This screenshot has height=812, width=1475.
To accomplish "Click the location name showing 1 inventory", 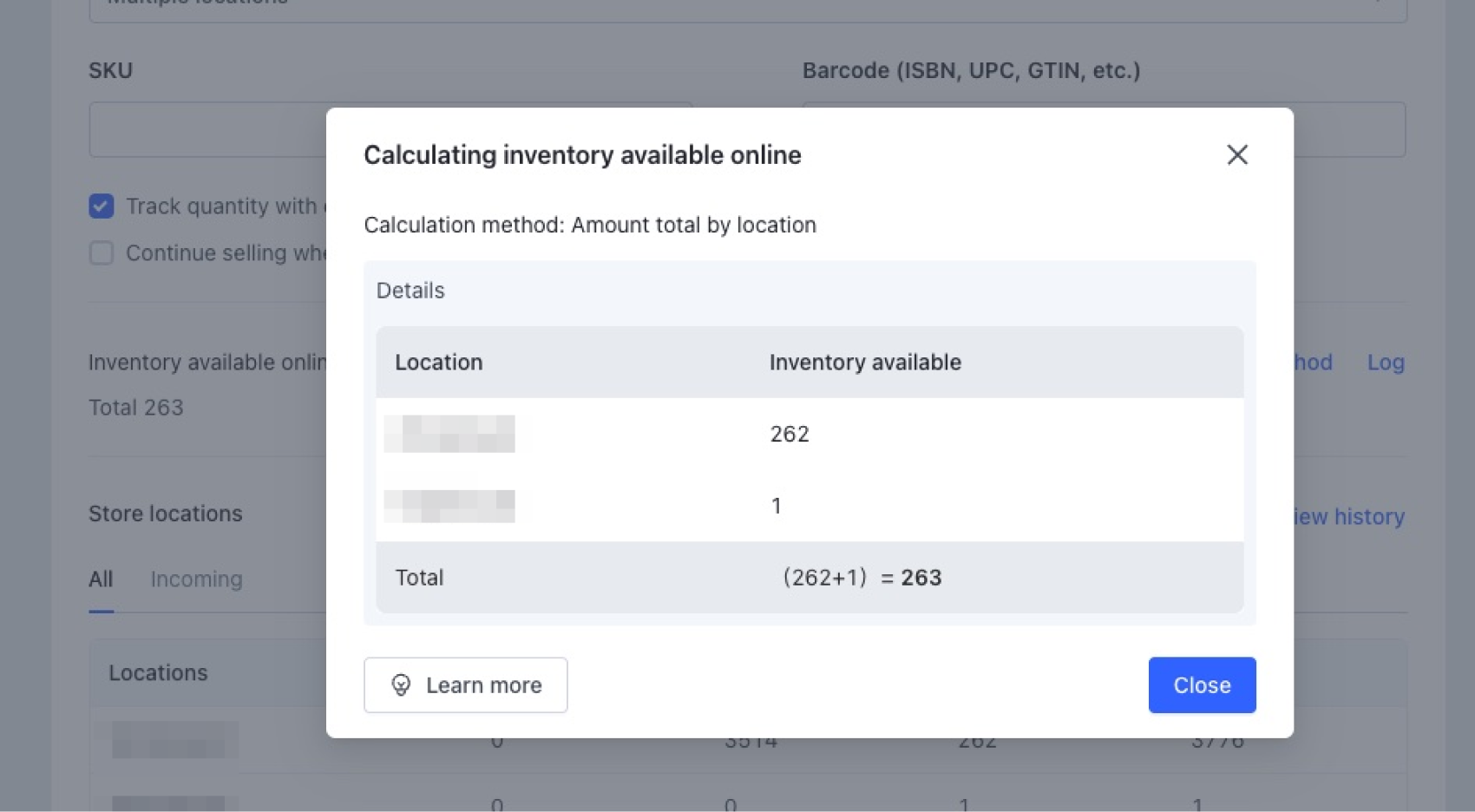I will tap(449, 506).
